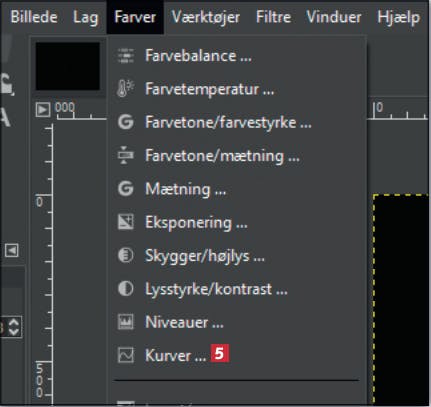Click the Eksponering icon
431x407 pixels.
(126, 222)
